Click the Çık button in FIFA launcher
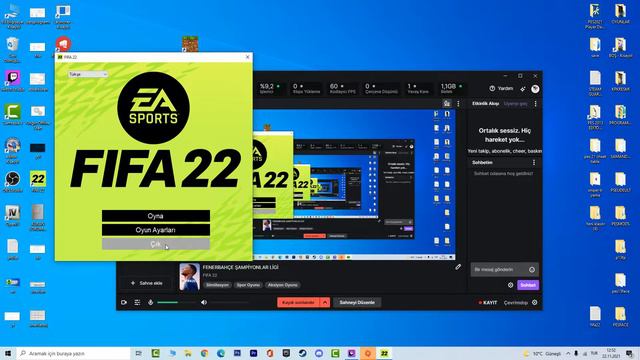Screen dimensions: 640x360 click(x=156, y=244)
